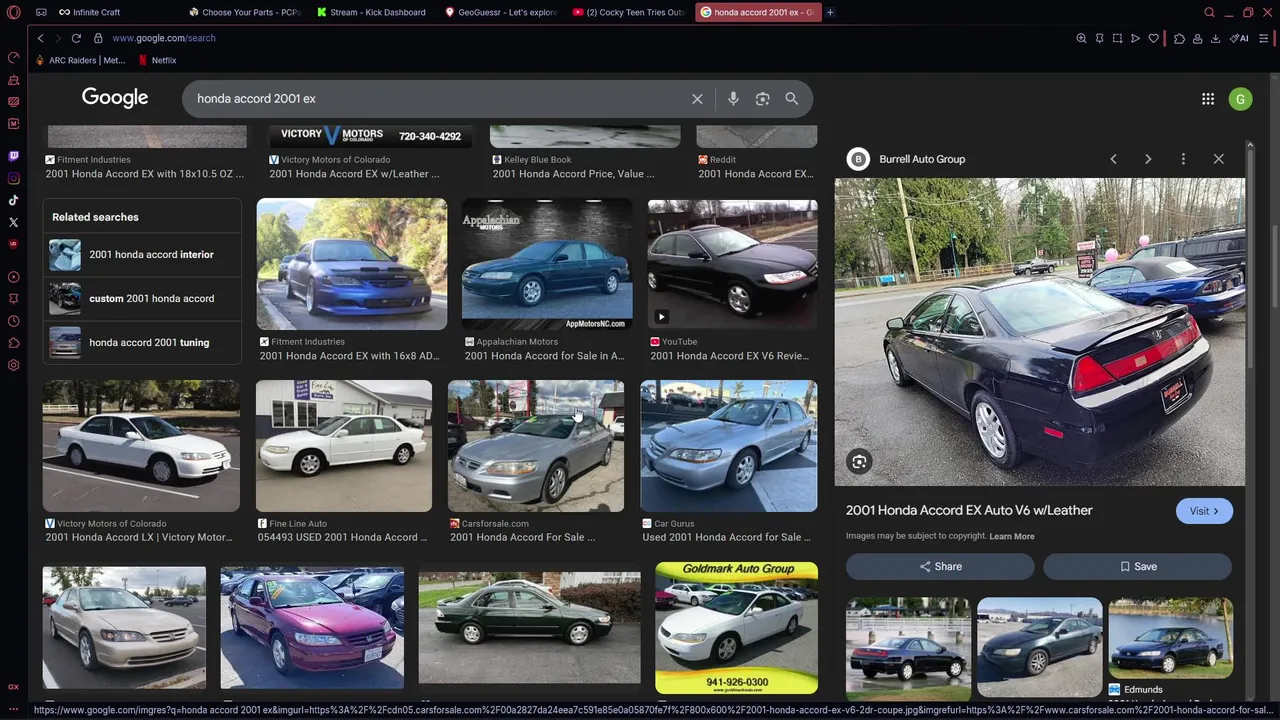The image size is (1280, 720).
Task: Open Car Gurus silver Accord thumbnail
Action: pos(729,446)
